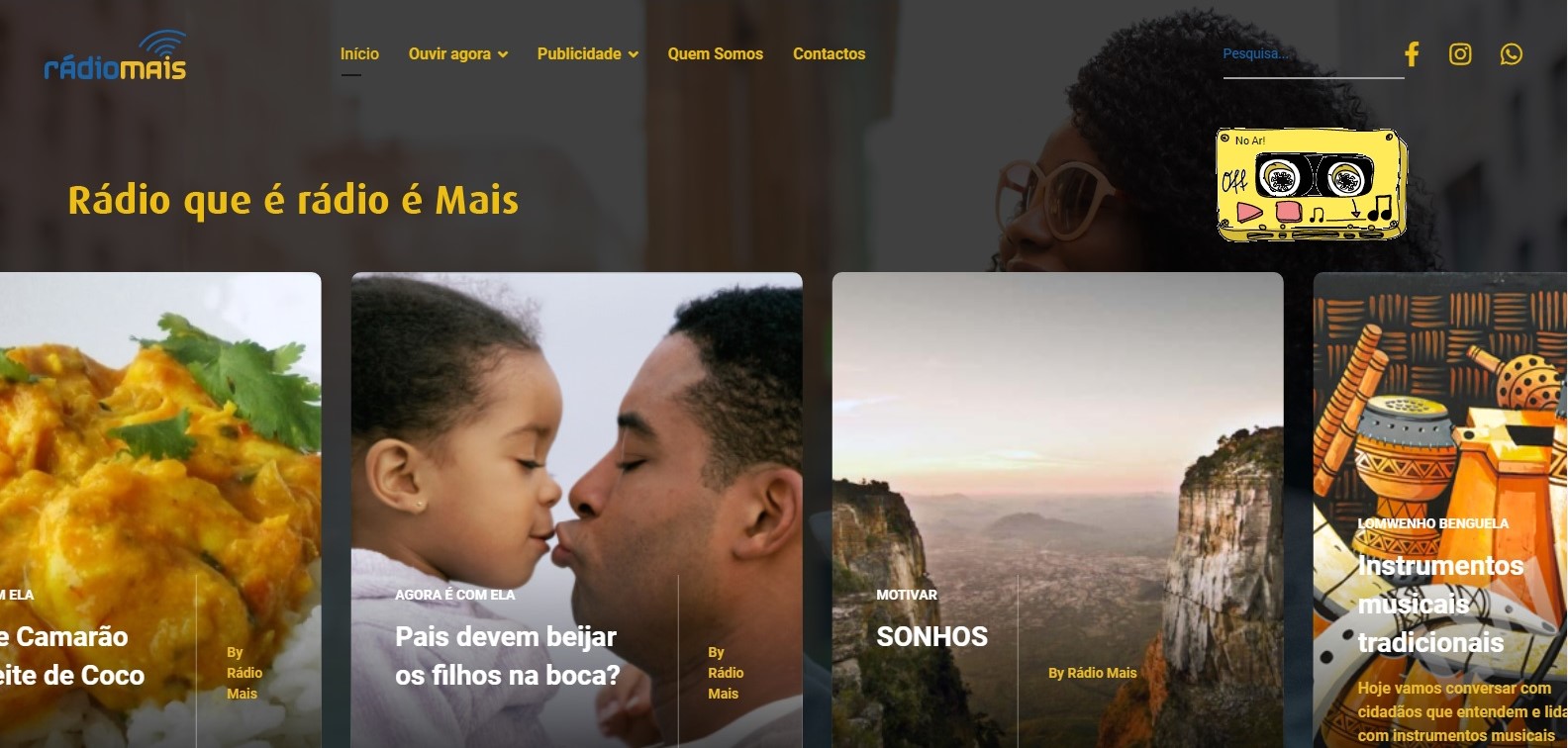Click the small music note beside the volume line
The image size is (1568, 748).
1317,214
